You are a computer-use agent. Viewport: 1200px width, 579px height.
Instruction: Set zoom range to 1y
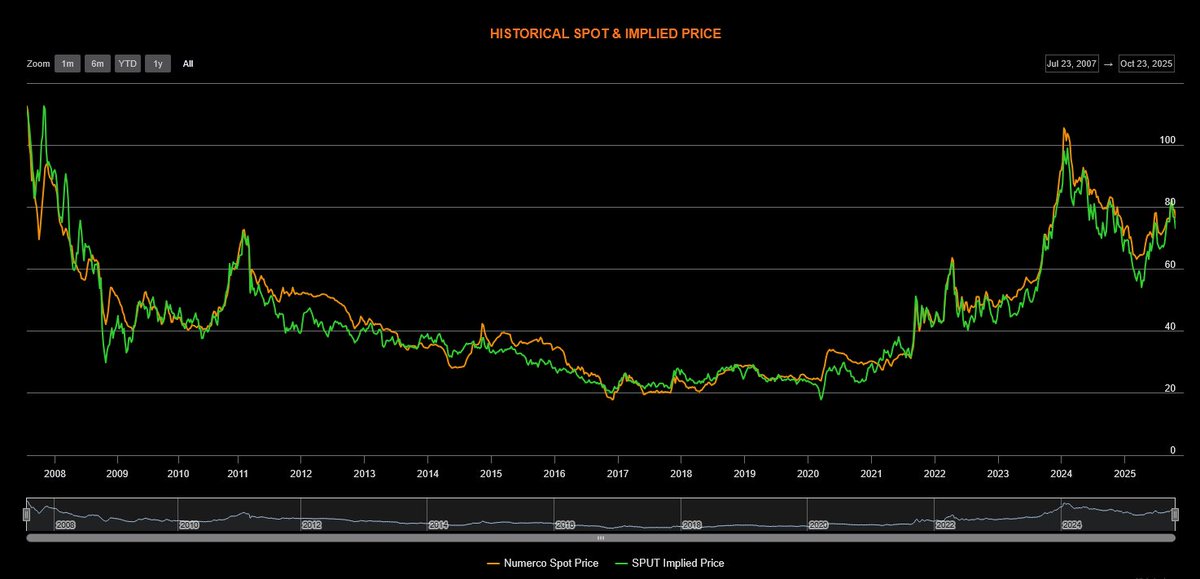[x=157, y=64]
